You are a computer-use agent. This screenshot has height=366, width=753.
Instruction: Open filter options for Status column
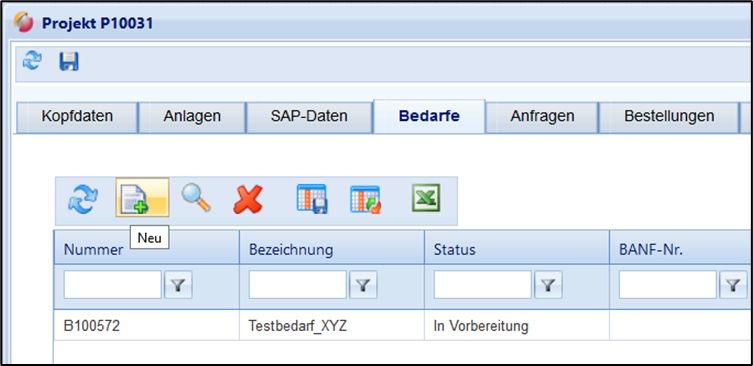pyautogui.click(x=548, y=285)
